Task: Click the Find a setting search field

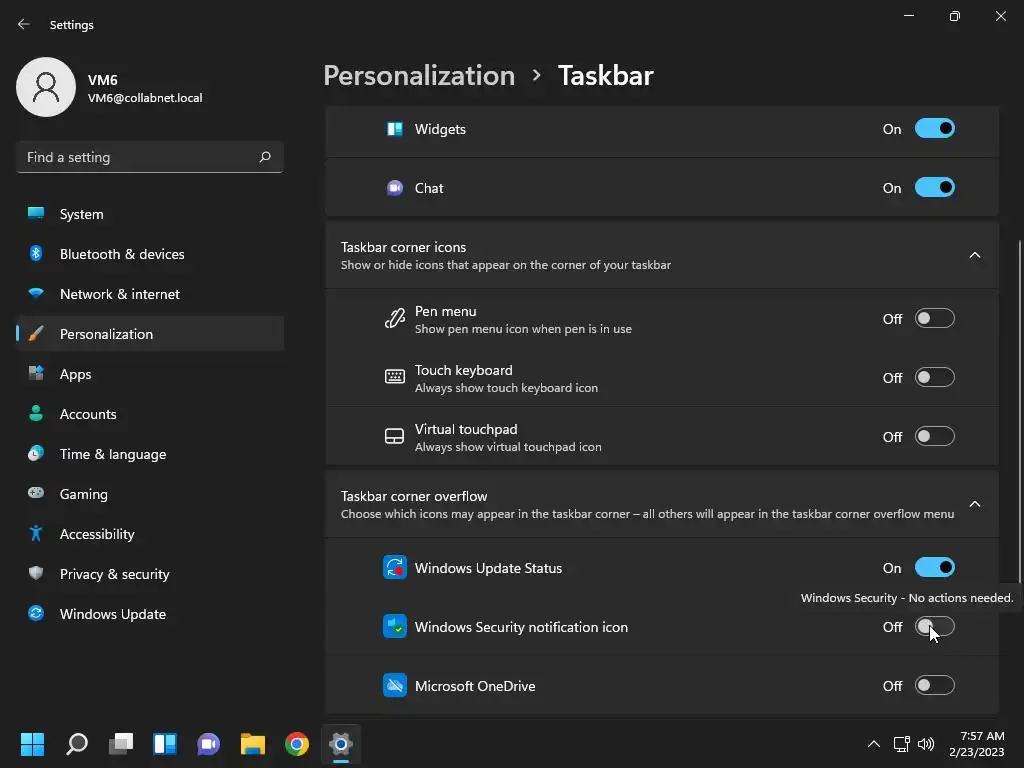Action: [x=150, y=157]
